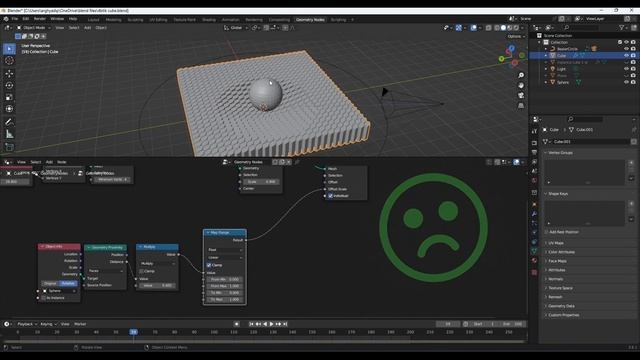The image size is (640, 360).
Task: Open the timeline Playback menu
Action: click(27, 324)
